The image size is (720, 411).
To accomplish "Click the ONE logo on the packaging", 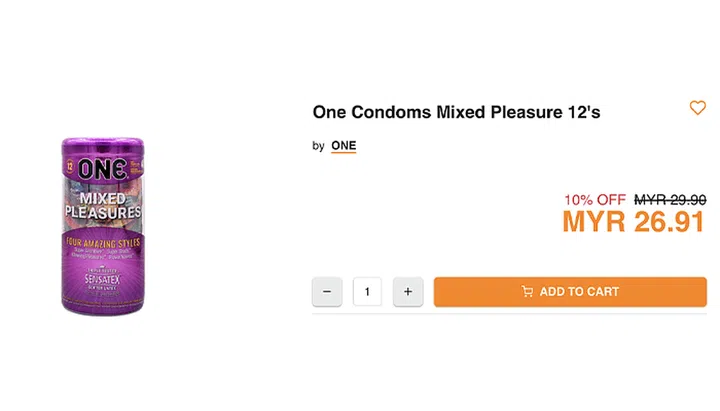I will point(102,170).
